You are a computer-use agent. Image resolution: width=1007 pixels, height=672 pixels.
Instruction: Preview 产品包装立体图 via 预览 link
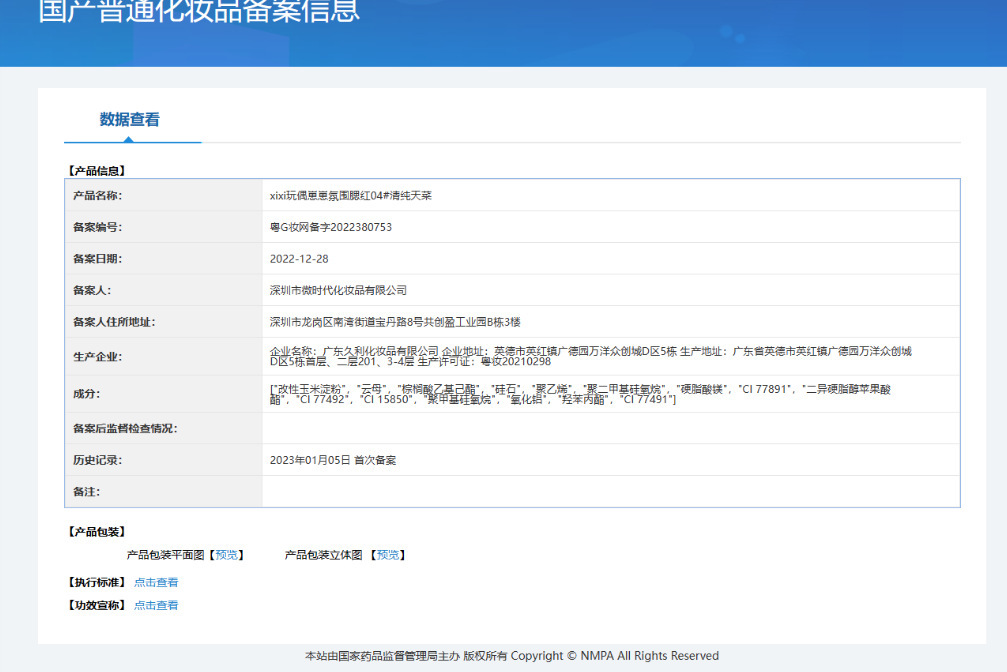pyautogui.click(x=388, y=555)
